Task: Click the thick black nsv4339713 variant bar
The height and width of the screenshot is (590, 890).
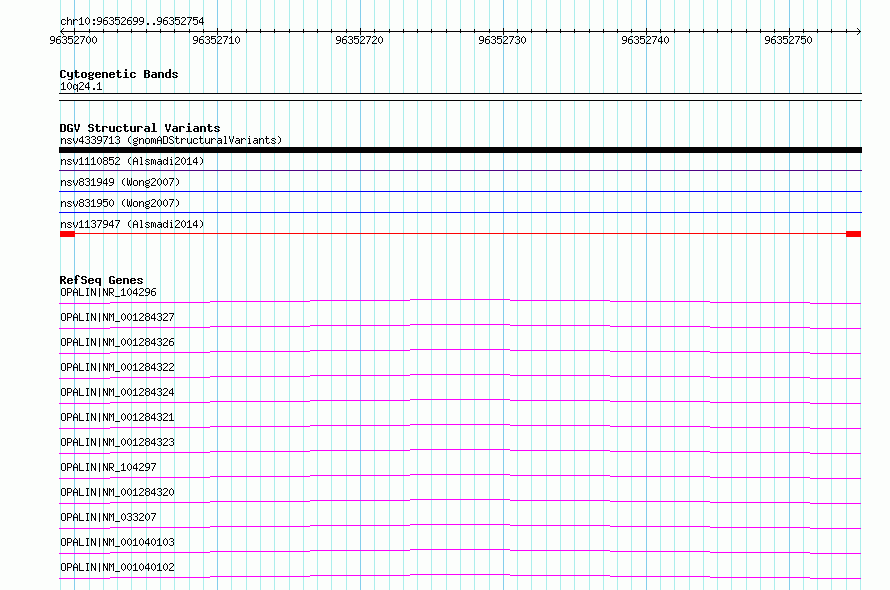Action: click(x=460, y=150)
